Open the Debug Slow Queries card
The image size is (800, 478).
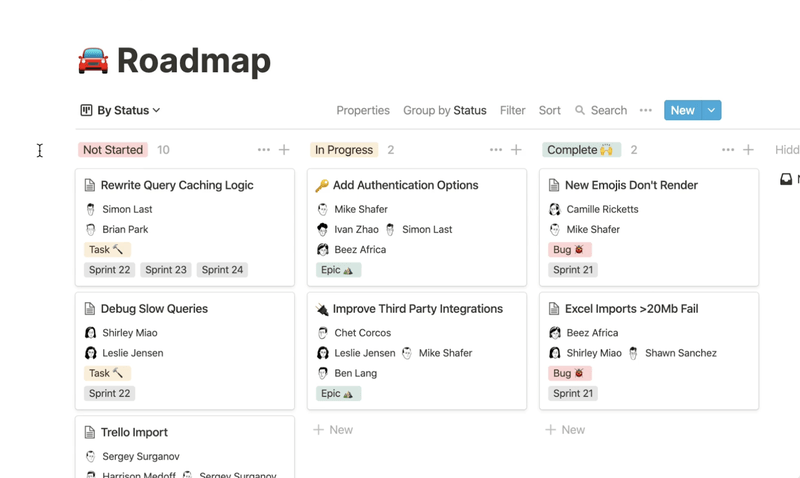[x=185, y=351]
